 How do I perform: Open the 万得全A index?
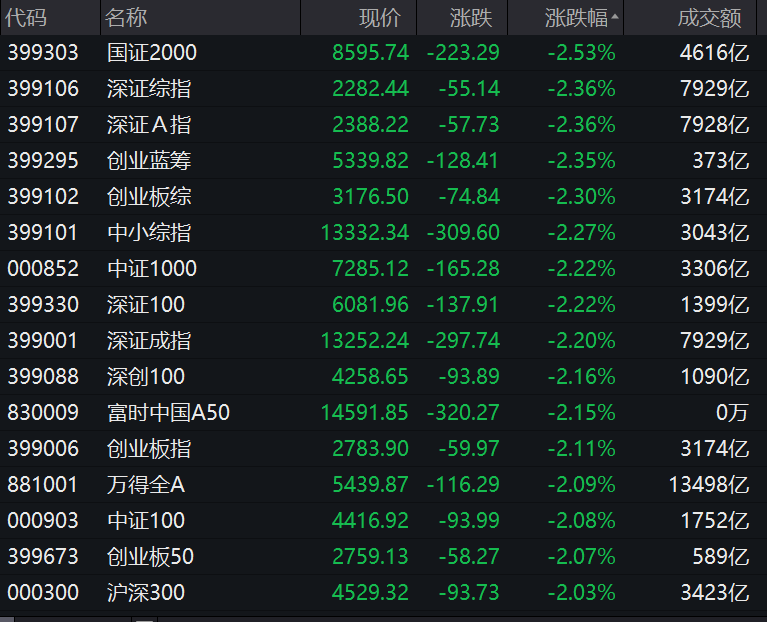tap(146, 485)
